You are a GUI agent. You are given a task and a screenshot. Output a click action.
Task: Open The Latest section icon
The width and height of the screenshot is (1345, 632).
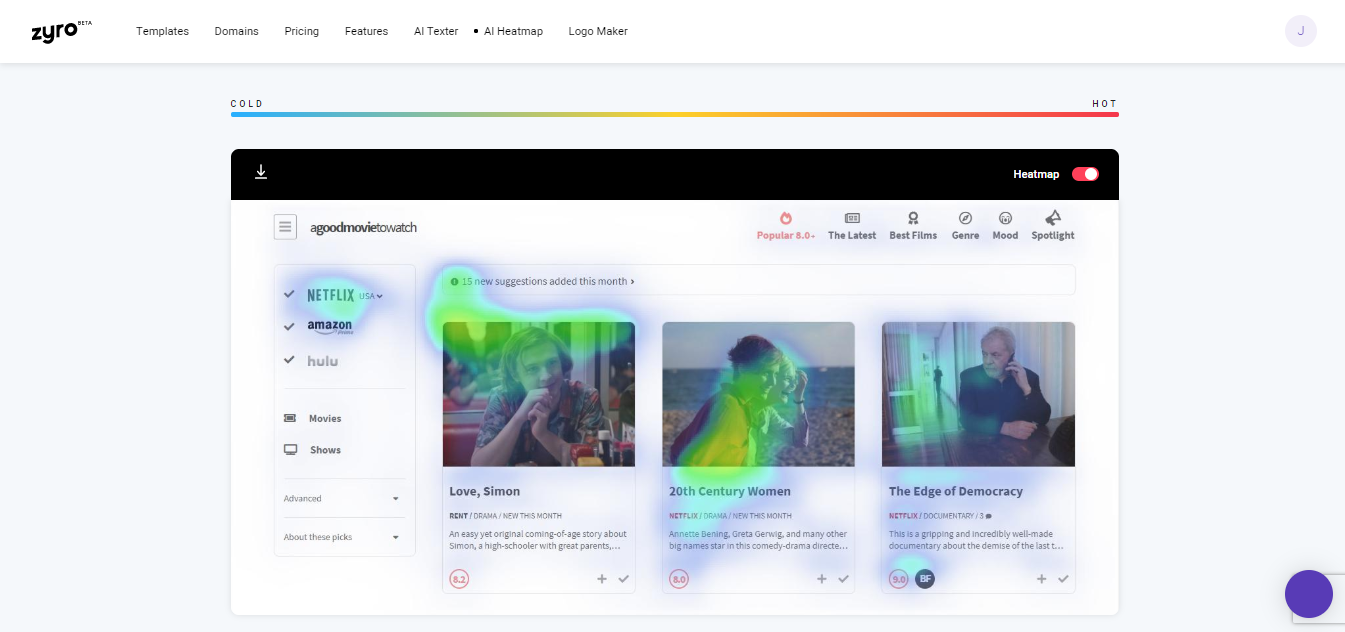click(852, 218)
